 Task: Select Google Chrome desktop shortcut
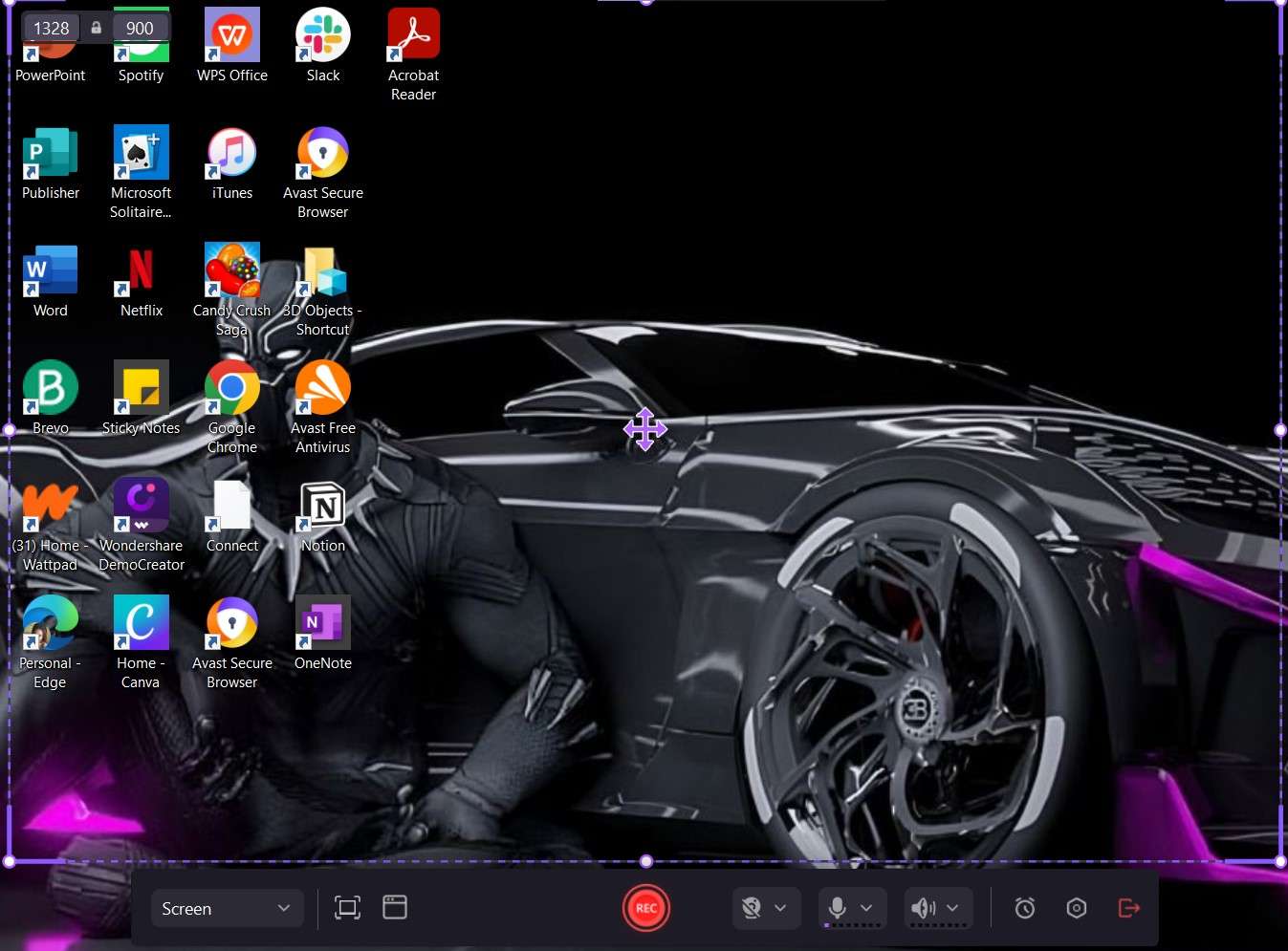click(x=232, y=408)
